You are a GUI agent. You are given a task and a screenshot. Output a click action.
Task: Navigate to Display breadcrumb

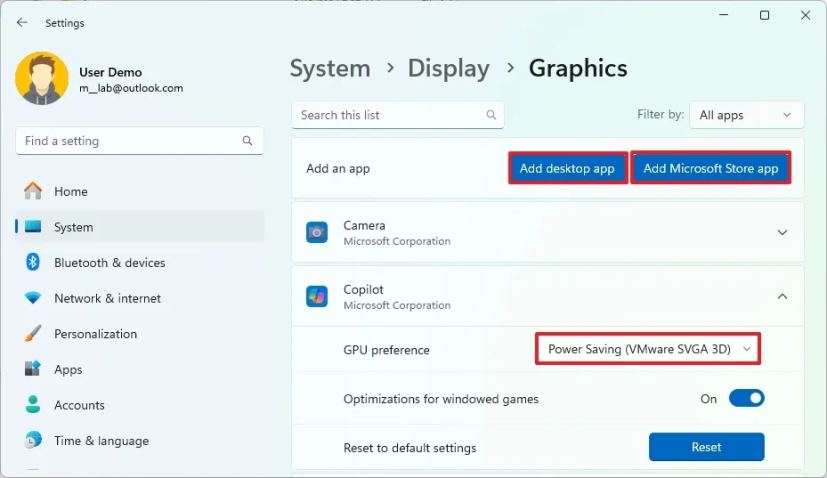(449, 69)
